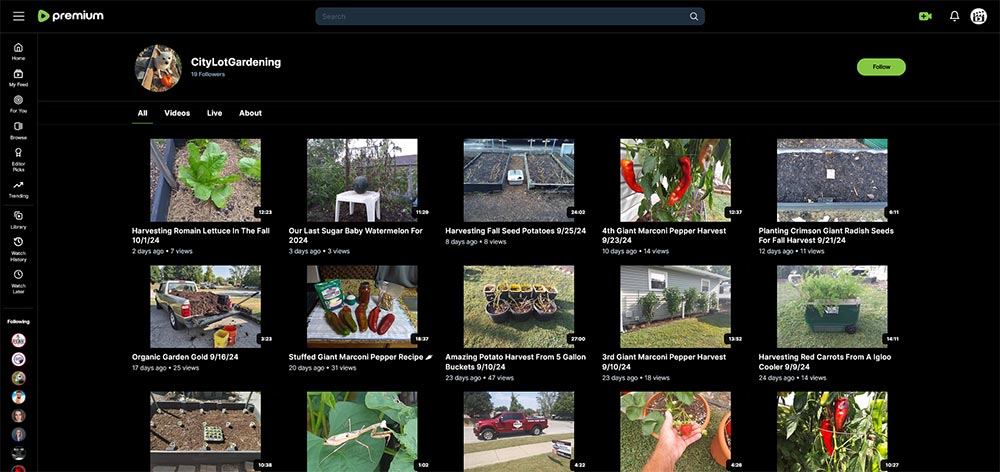The width and height of the screenshot is (1000, 472).
Task: Open For You in the sidebar
Action: [18, 104]
